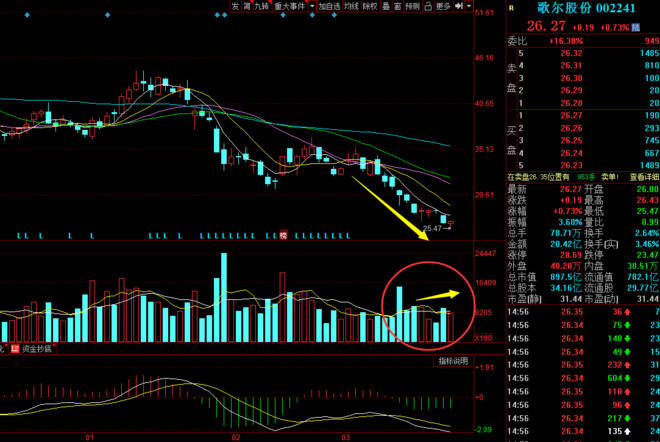Click the blue 融 margin badge
Image resolution: width=660 pixels, height=442 pixels.
(636, 27)
